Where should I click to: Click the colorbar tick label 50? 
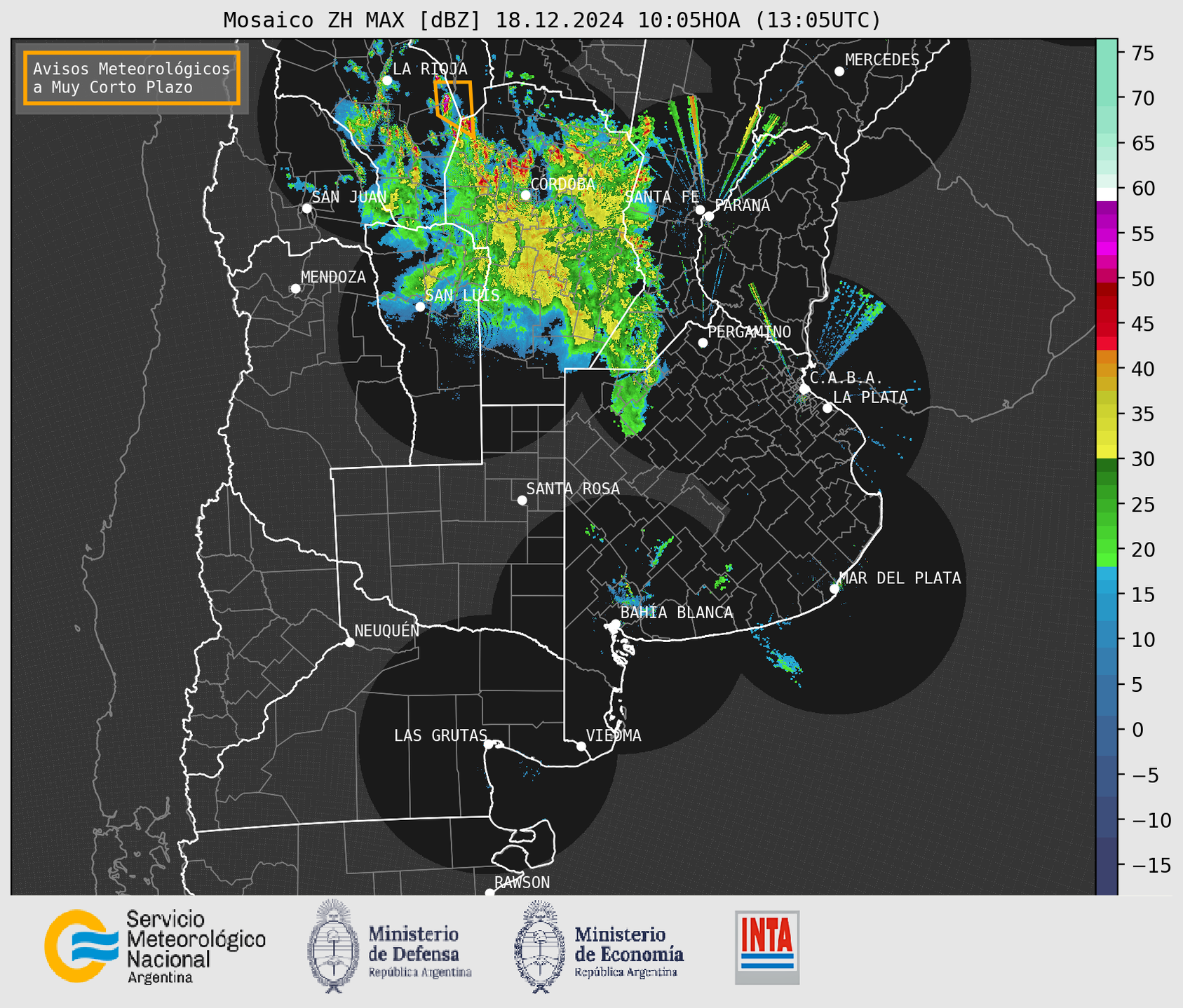1142,279
